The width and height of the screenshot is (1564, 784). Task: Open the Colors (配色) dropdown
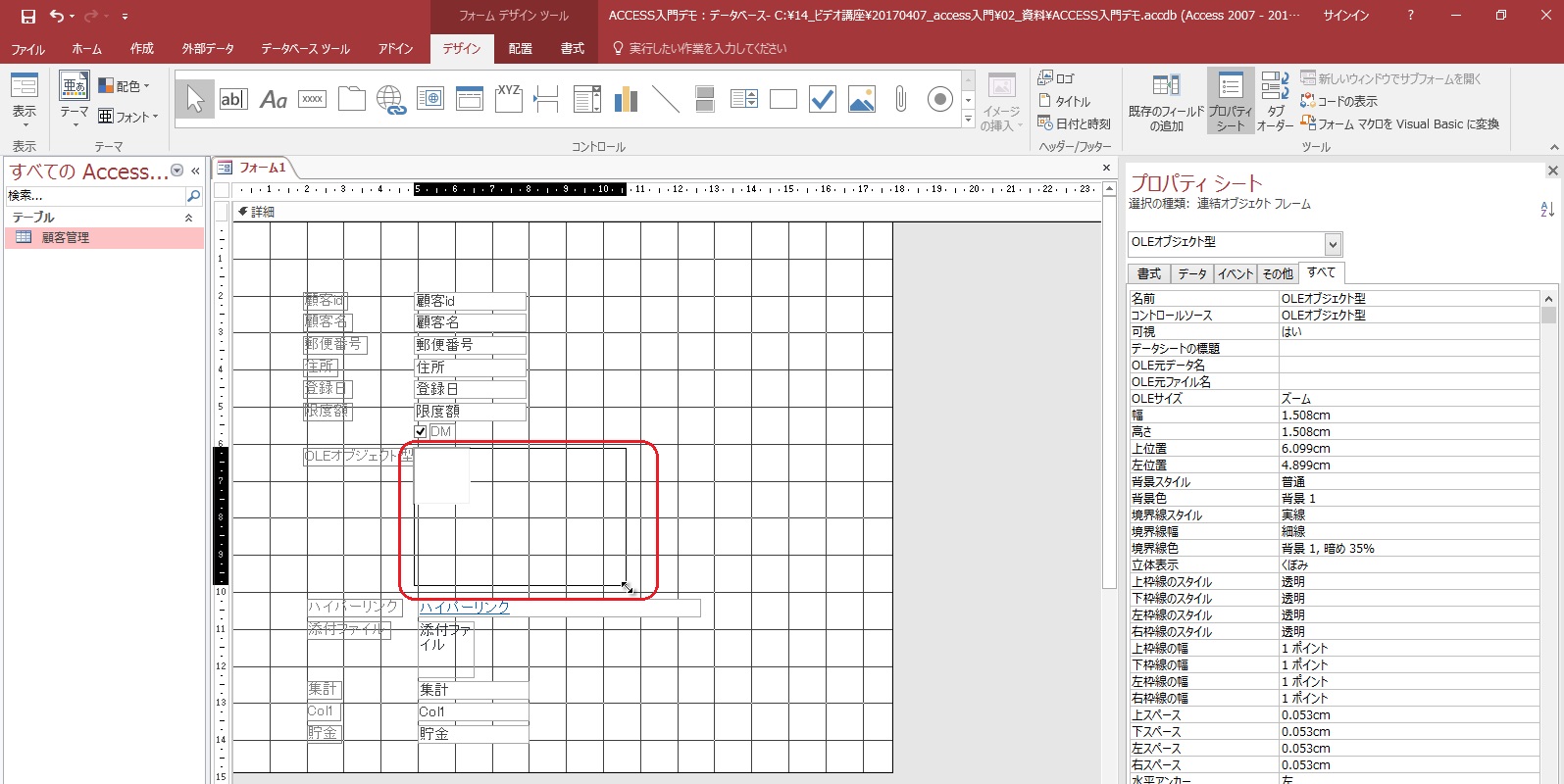[126, 86]
